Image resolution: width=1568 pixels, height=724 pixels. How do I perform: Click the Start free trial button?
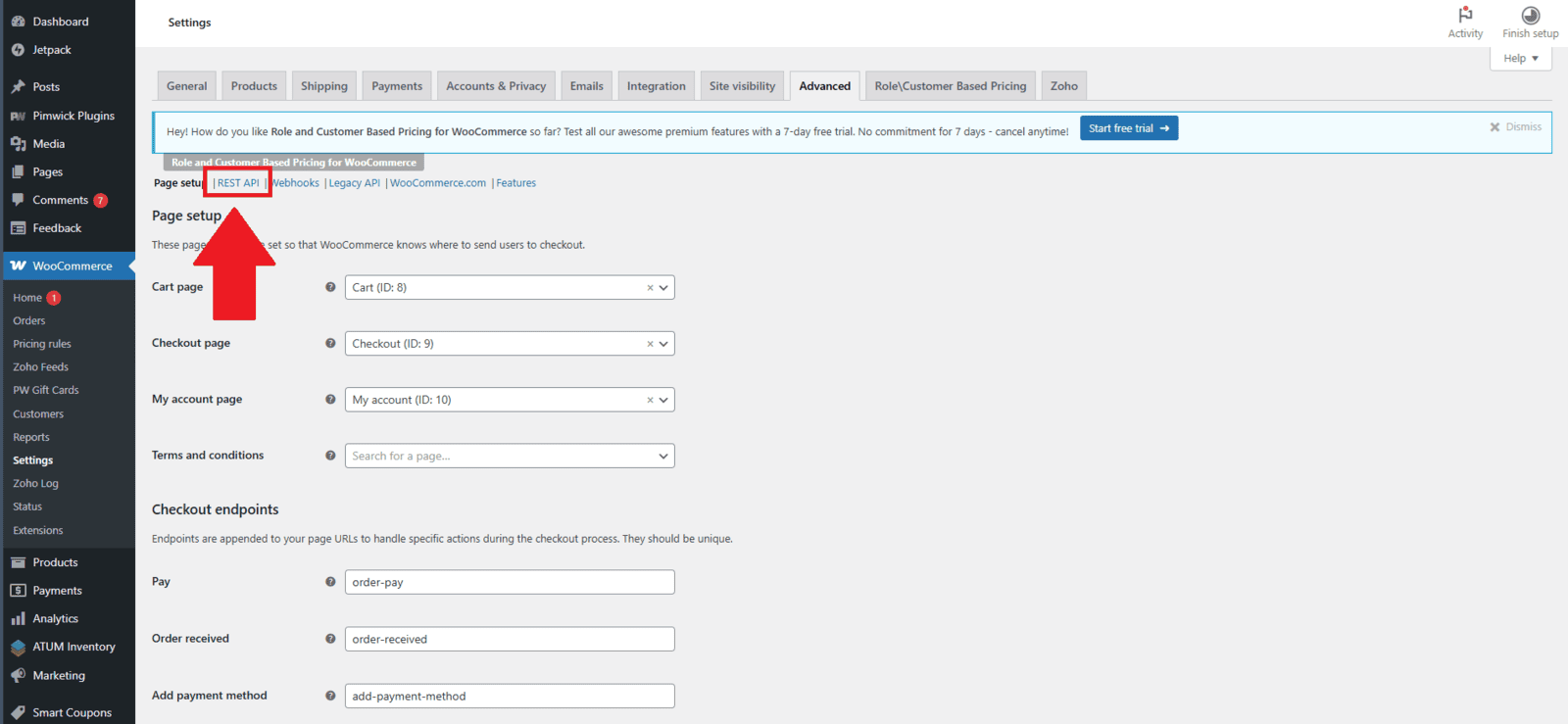coord(1128,128)
